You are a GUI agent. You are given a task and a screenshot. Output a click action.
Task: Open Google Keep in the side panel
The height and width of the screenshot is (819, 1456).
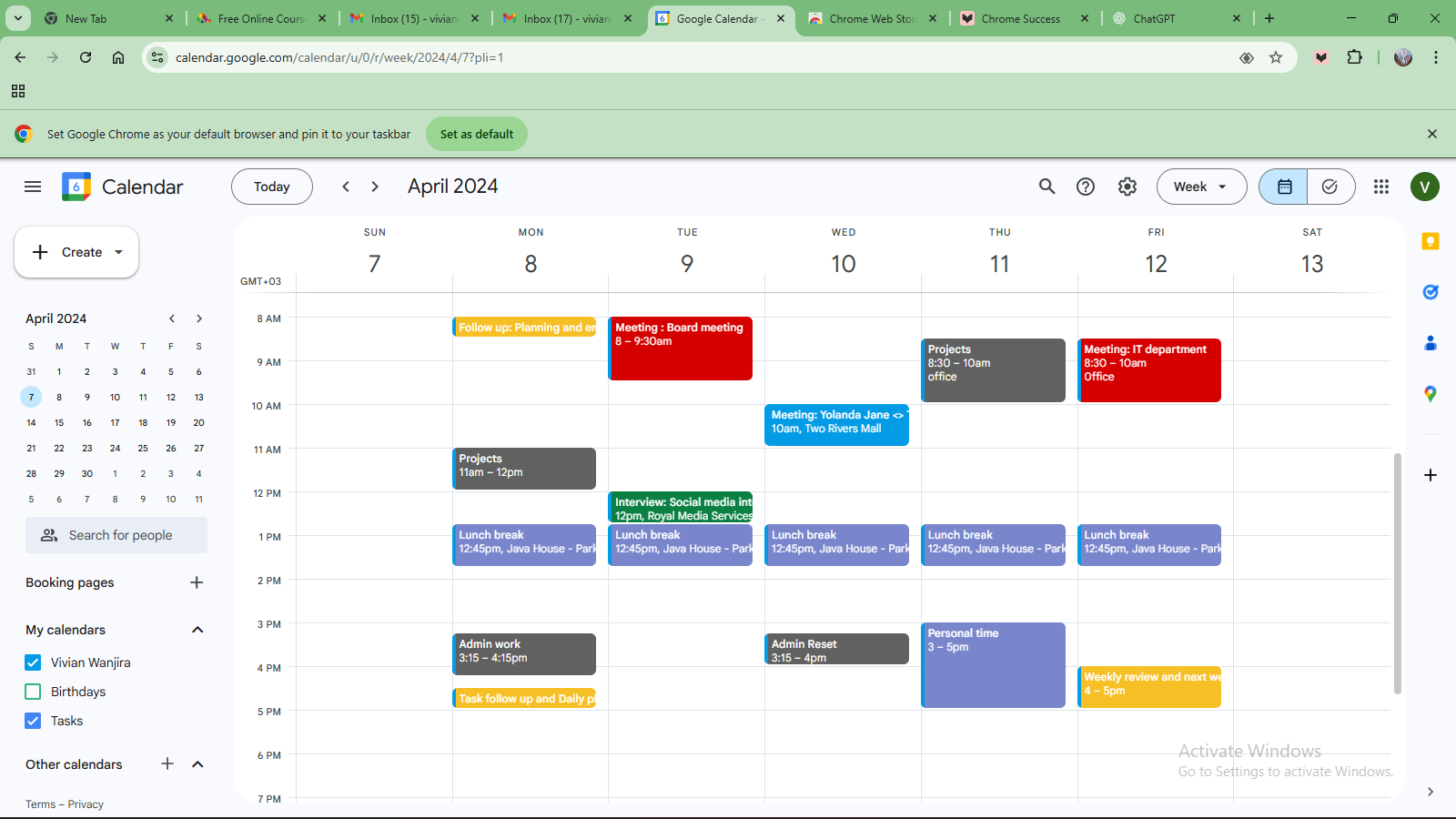[x=1430, y=241]
